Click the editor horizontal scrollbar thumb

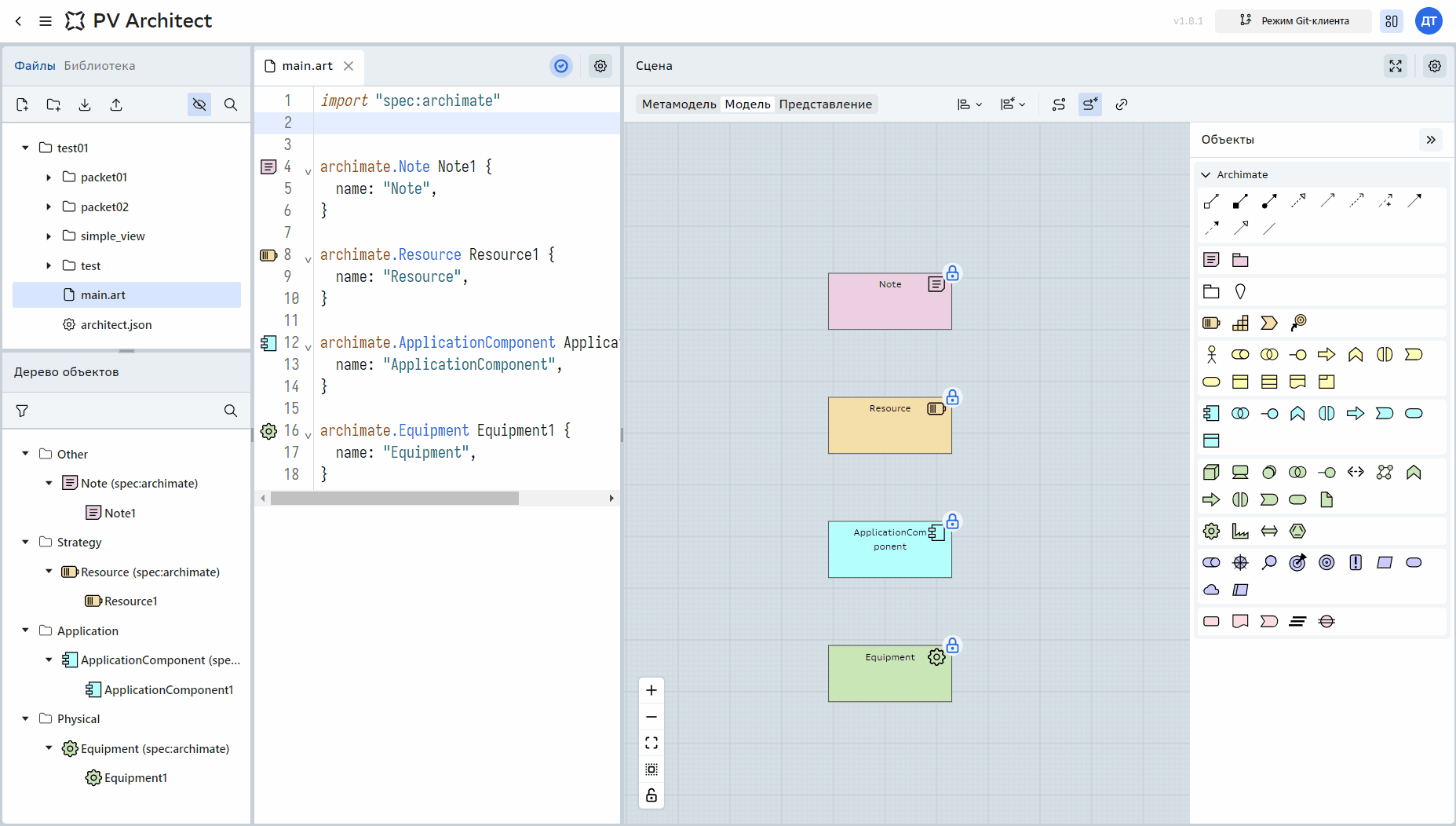tap(395, 499)
